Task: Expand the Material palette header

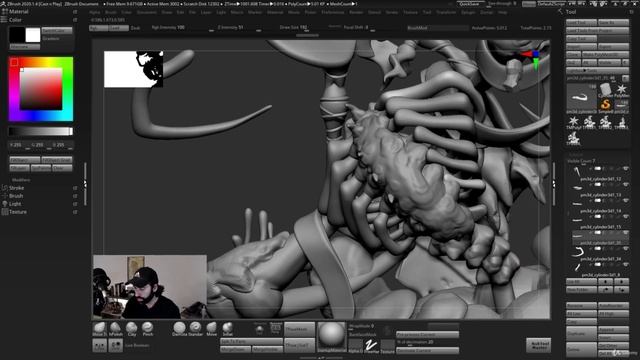Action: pyautogui.click(x=19, y=12)
